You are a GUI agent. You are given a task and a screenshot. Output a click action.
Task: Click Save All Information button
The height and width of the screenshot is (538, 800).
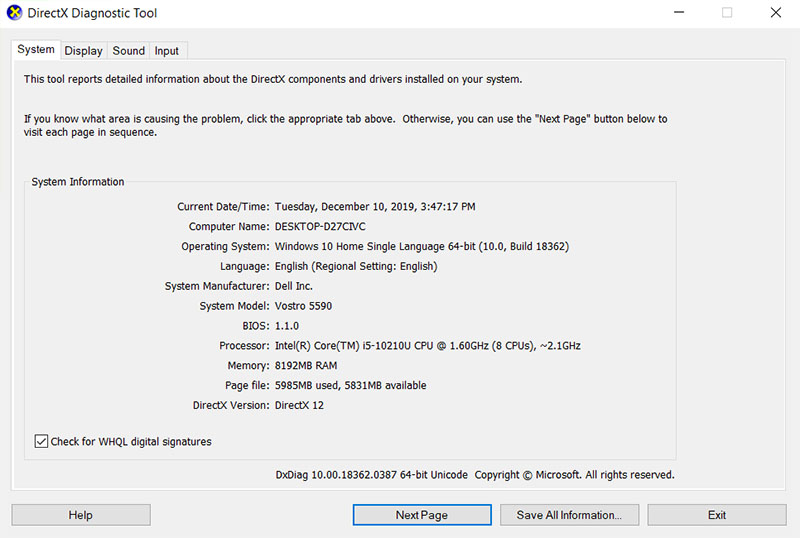point(569,515)
